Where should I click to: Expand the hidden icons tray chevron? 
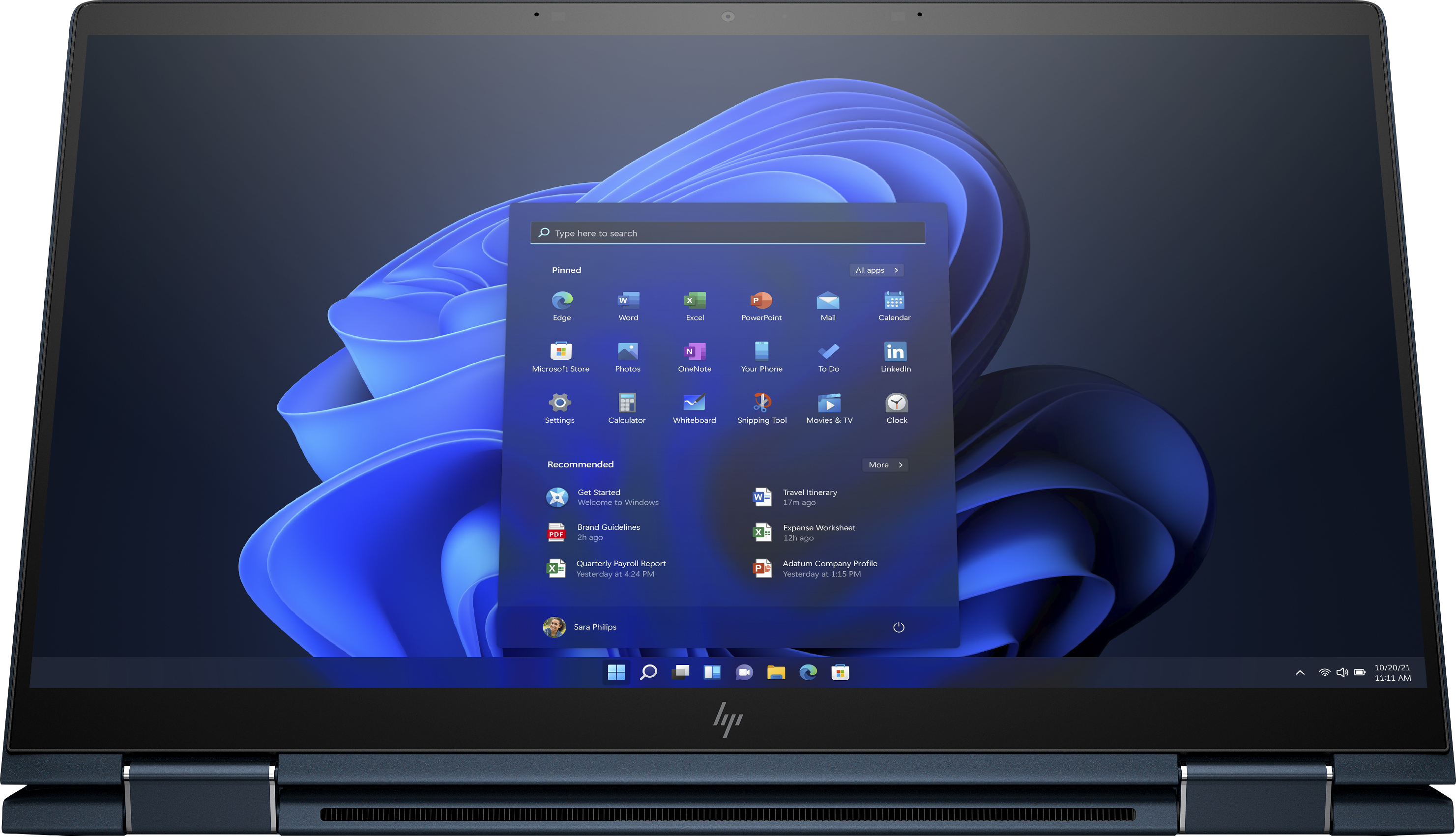[1300, 672]
